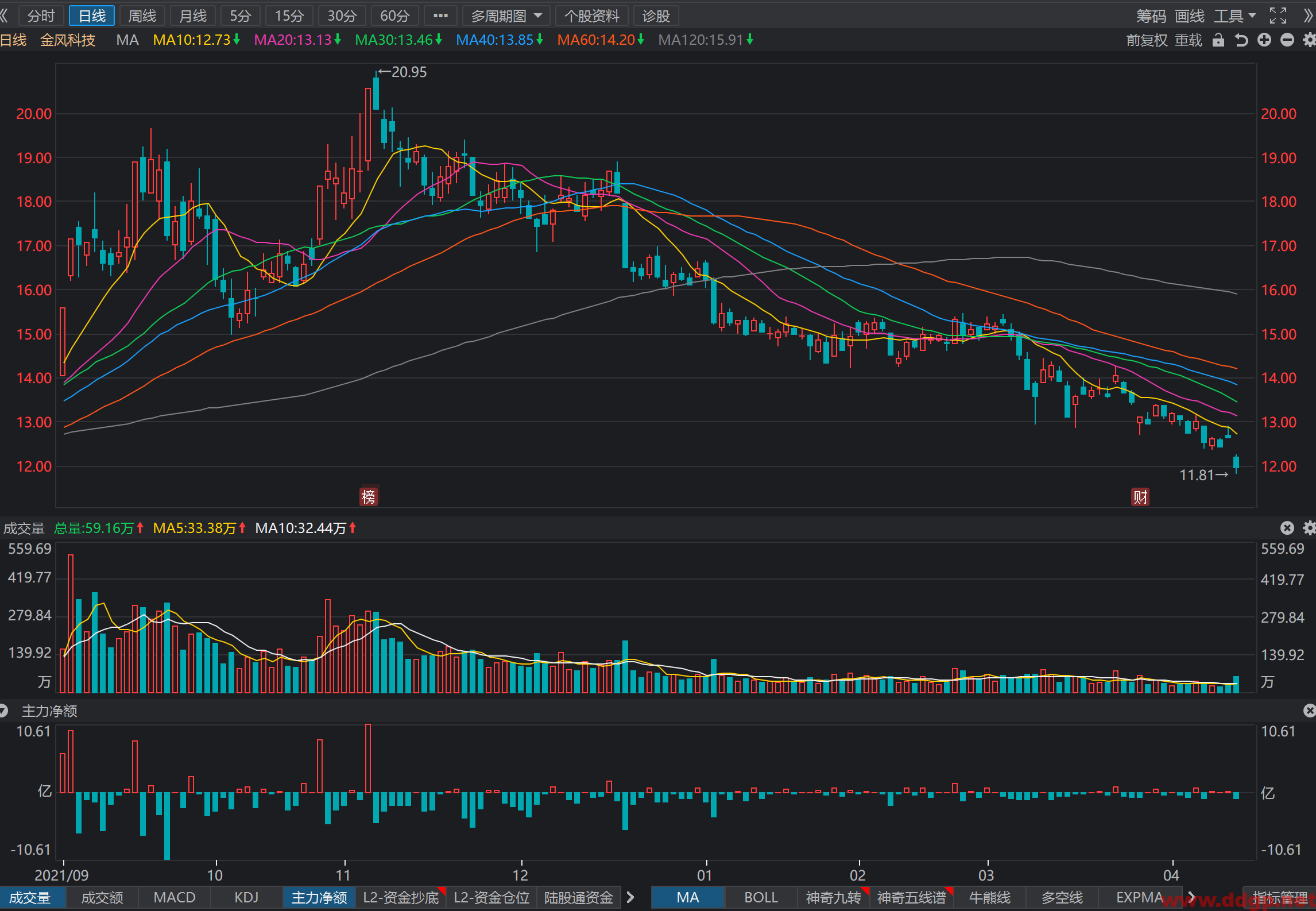The width and height of the screenshot is (1316, 911).
Task: Click the undo arrow icon
Action: [x=1241, y=40]
